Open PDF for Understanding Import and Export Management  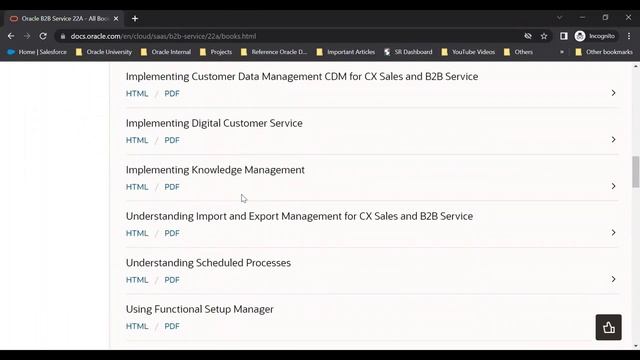click(x=172, y=233)
